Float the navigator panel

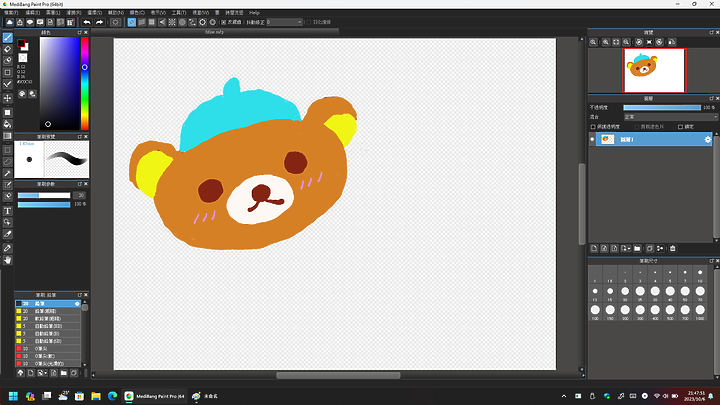tap(711, 33)
